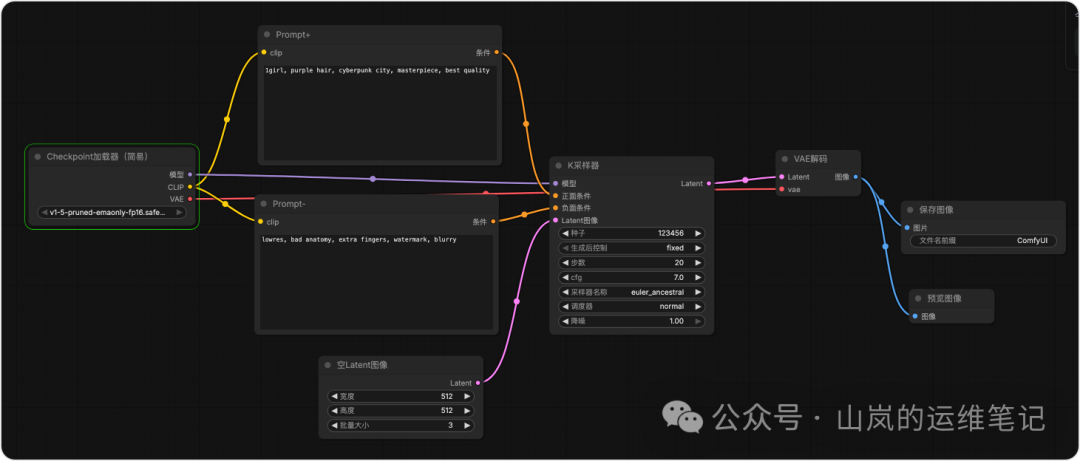Image resolution: width=1080 pixels, height=461 pixels.
Task: Click the pink Latent link midpoint before VAE解码
Action: pos(745,181)
